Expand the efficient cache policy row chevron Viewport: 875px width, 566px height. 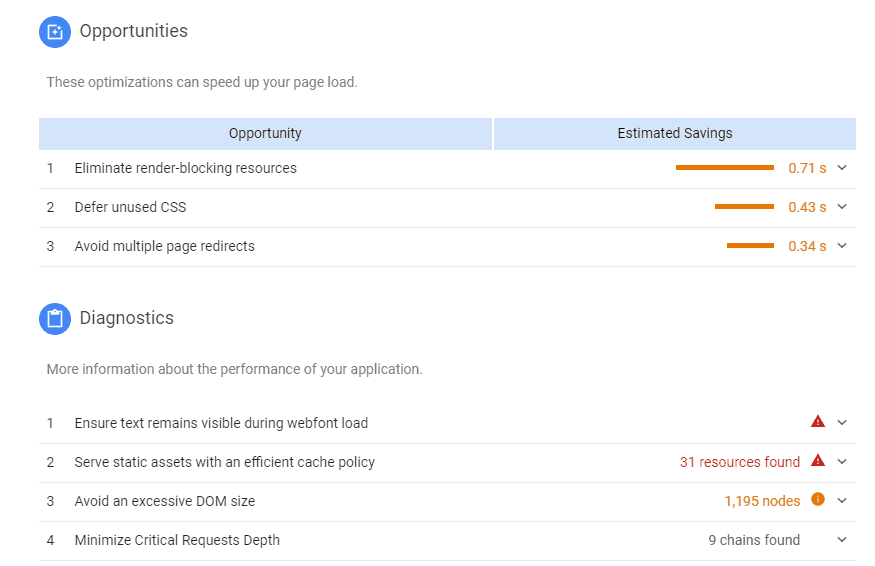coord(842,462)
